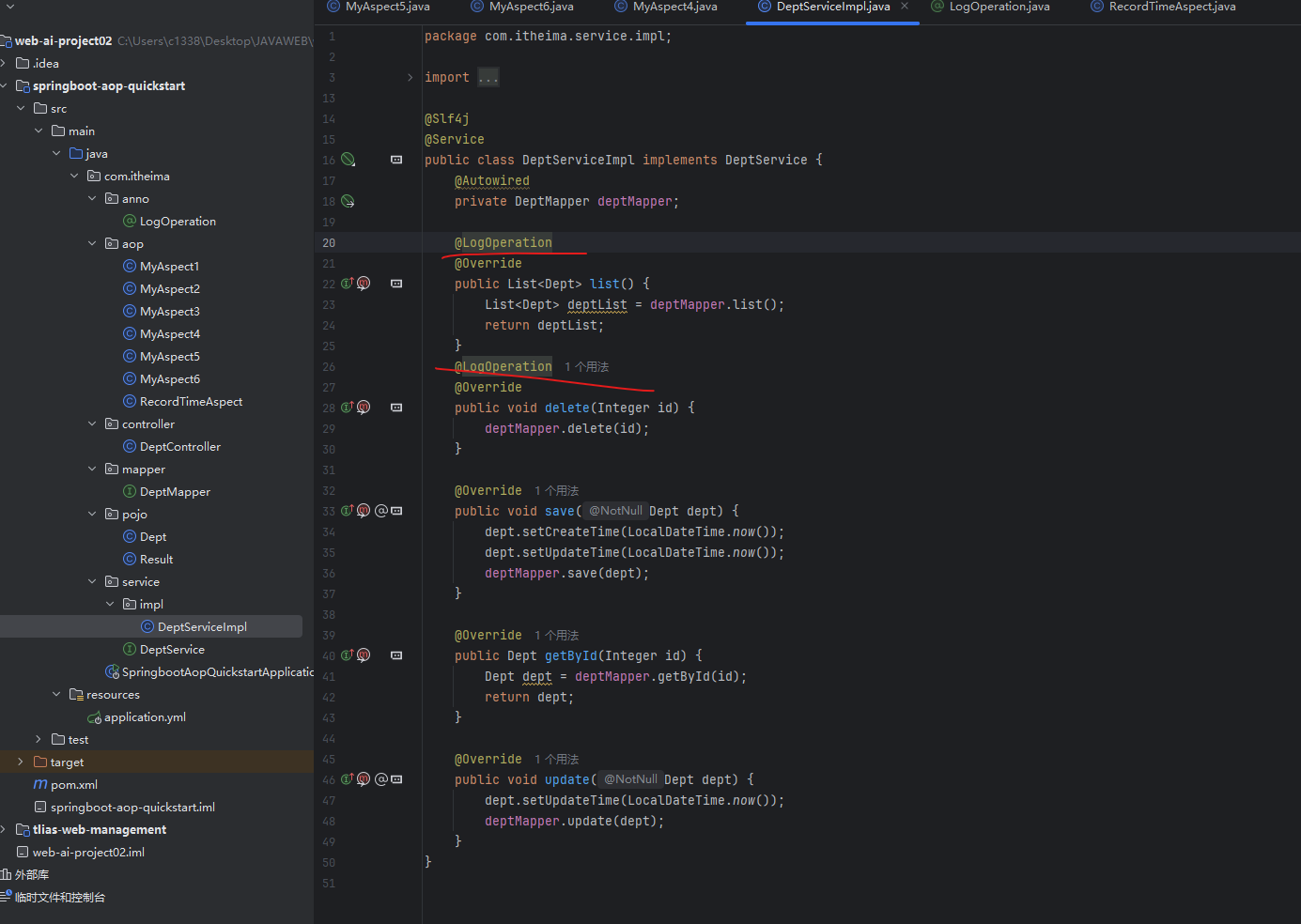Click the small box gutter icon on line 28

[x=396, y=408]
